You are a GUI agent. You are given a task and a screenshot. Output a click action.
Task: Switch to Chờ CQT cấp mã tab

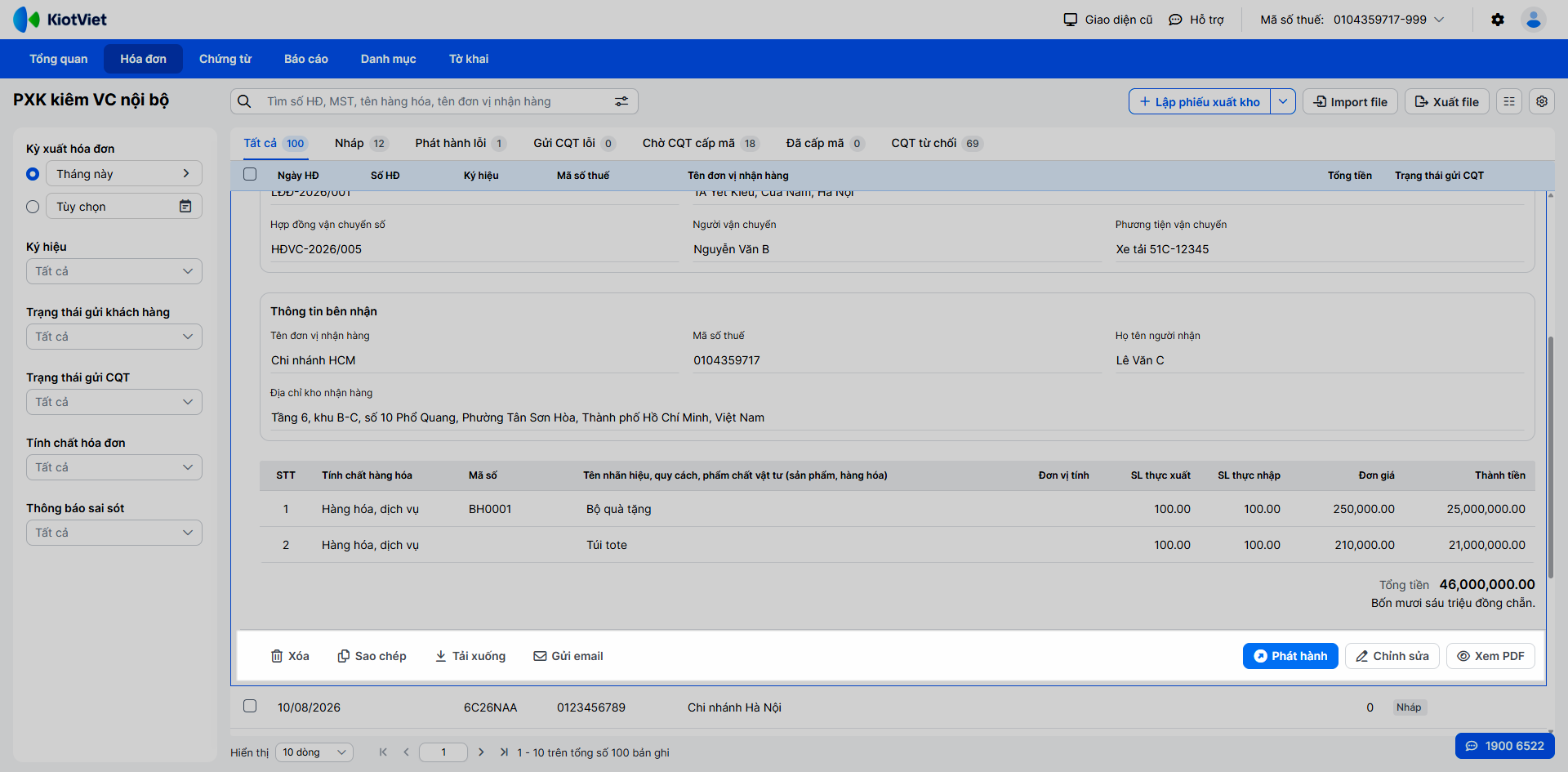(701, 143)
